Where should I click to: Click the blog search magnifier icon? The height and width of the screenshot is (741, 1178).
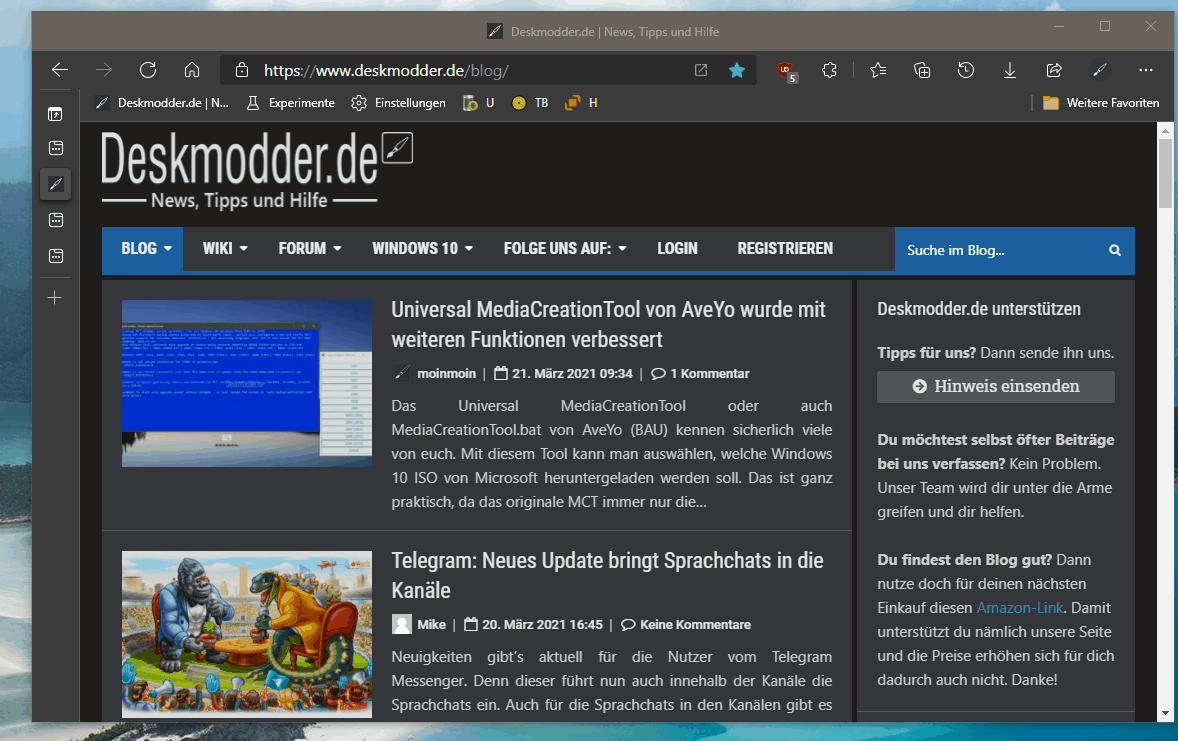pyautogui.click(x=1115, y=250)
